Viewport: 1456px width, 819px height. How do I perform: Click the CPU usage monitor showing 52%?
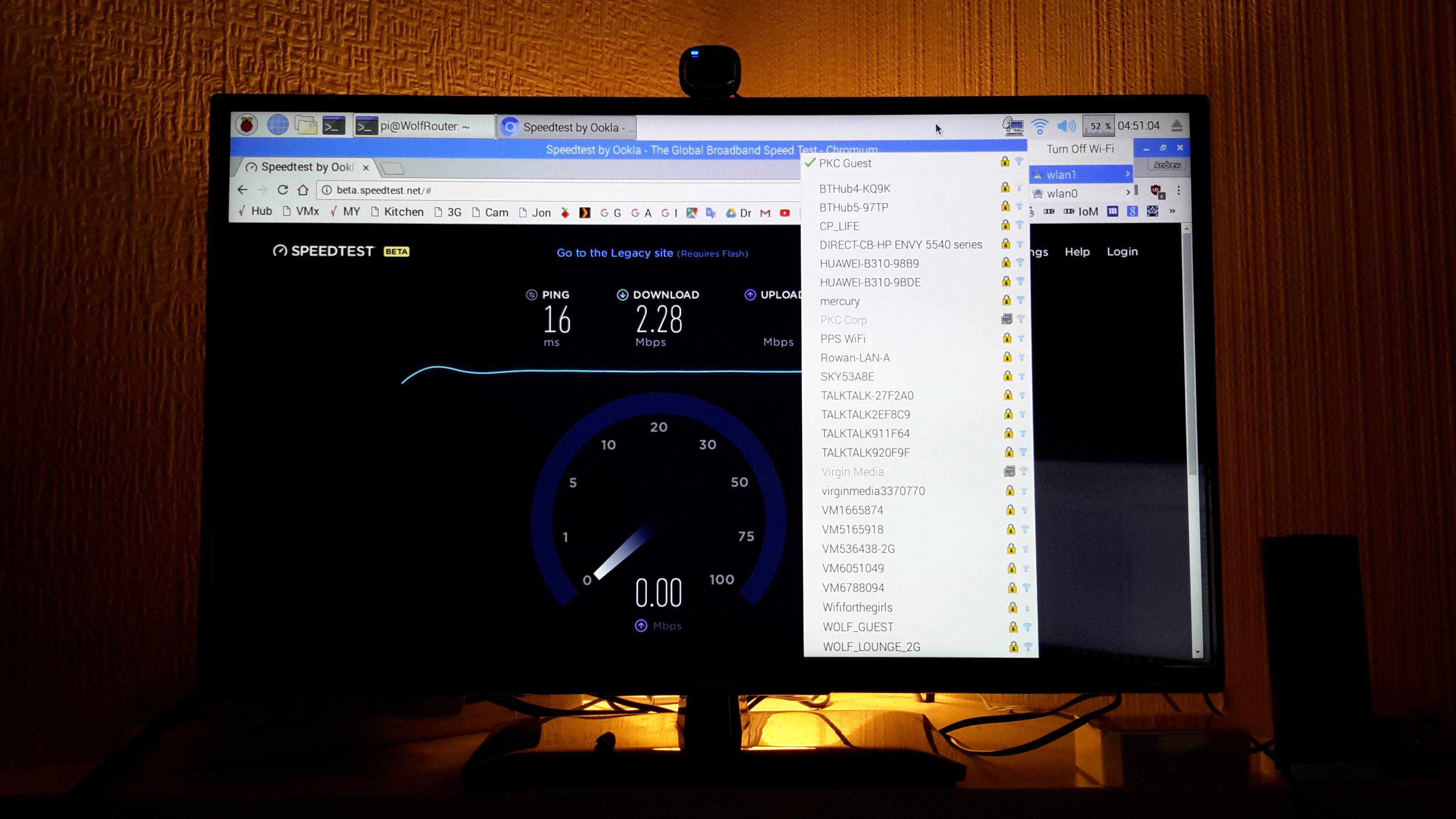coord(1098,126)
